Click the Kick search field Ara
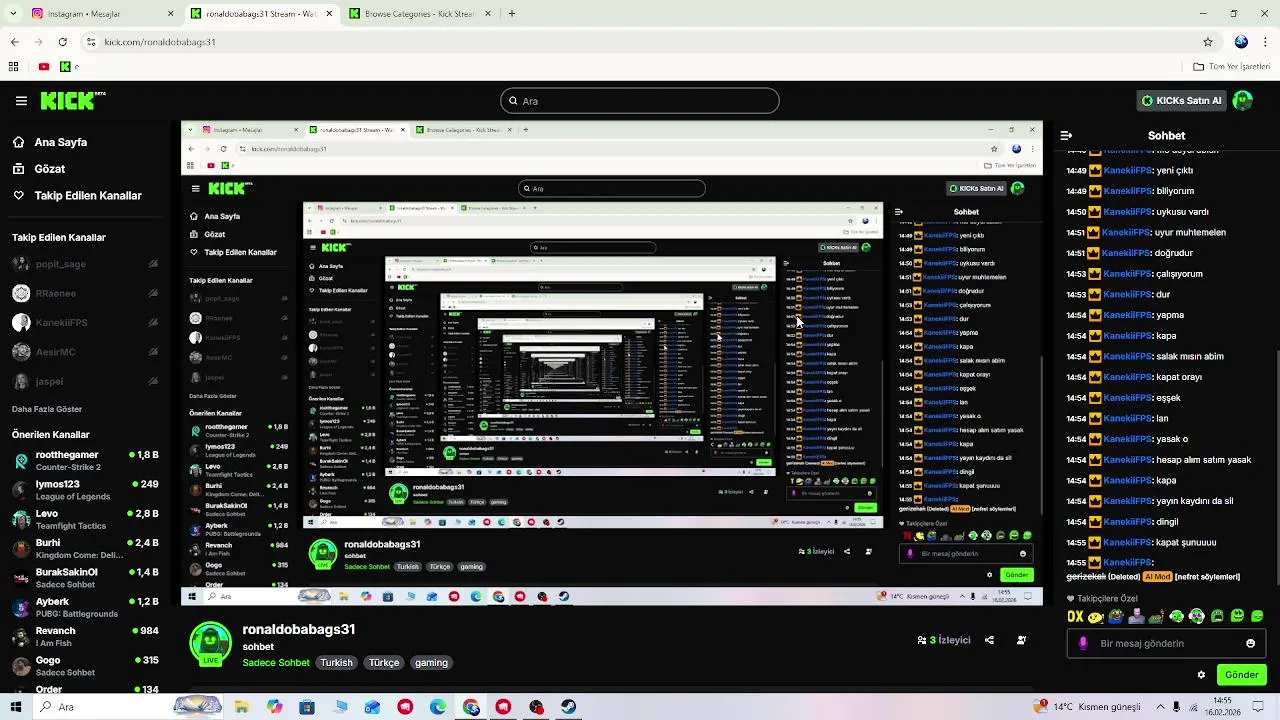Screen dimensions: 1280x720 (x=640, y=101)
